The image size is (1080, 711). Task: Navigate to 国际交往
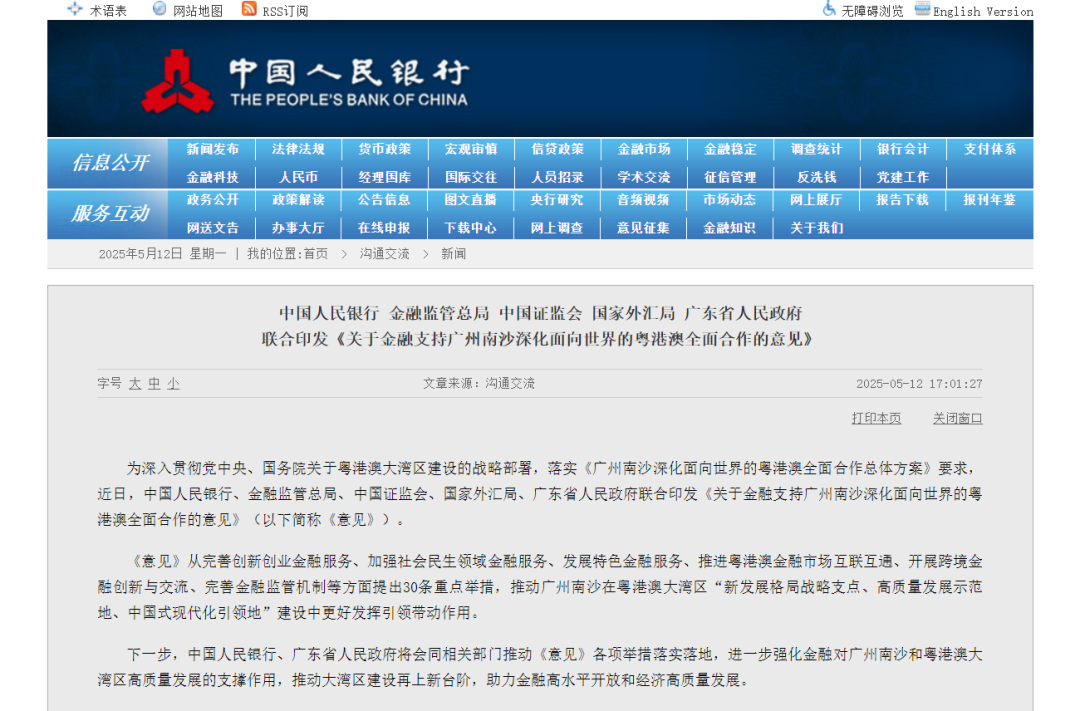point(471,178)
